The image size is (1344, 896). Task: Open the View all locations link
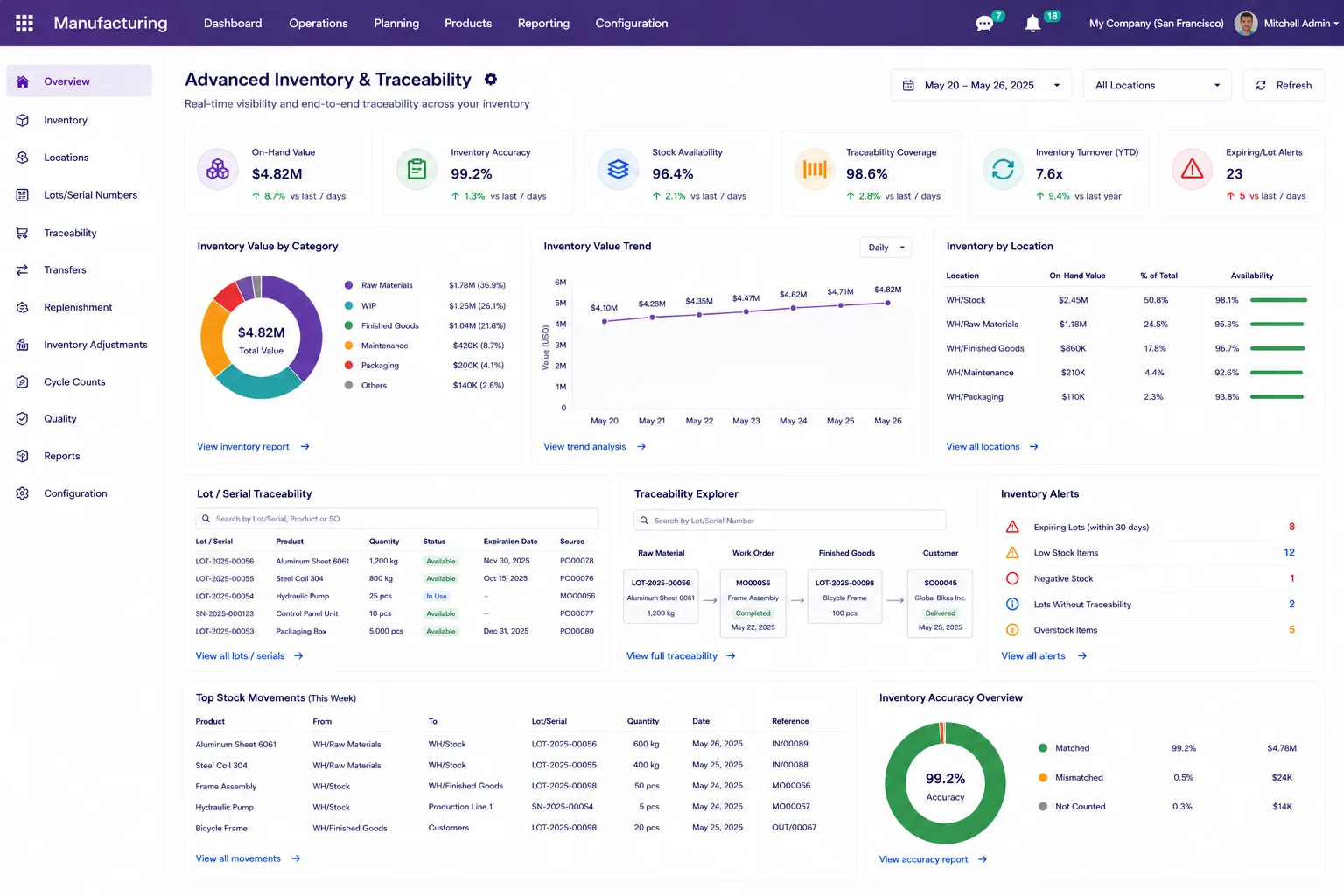pos(992,447)
